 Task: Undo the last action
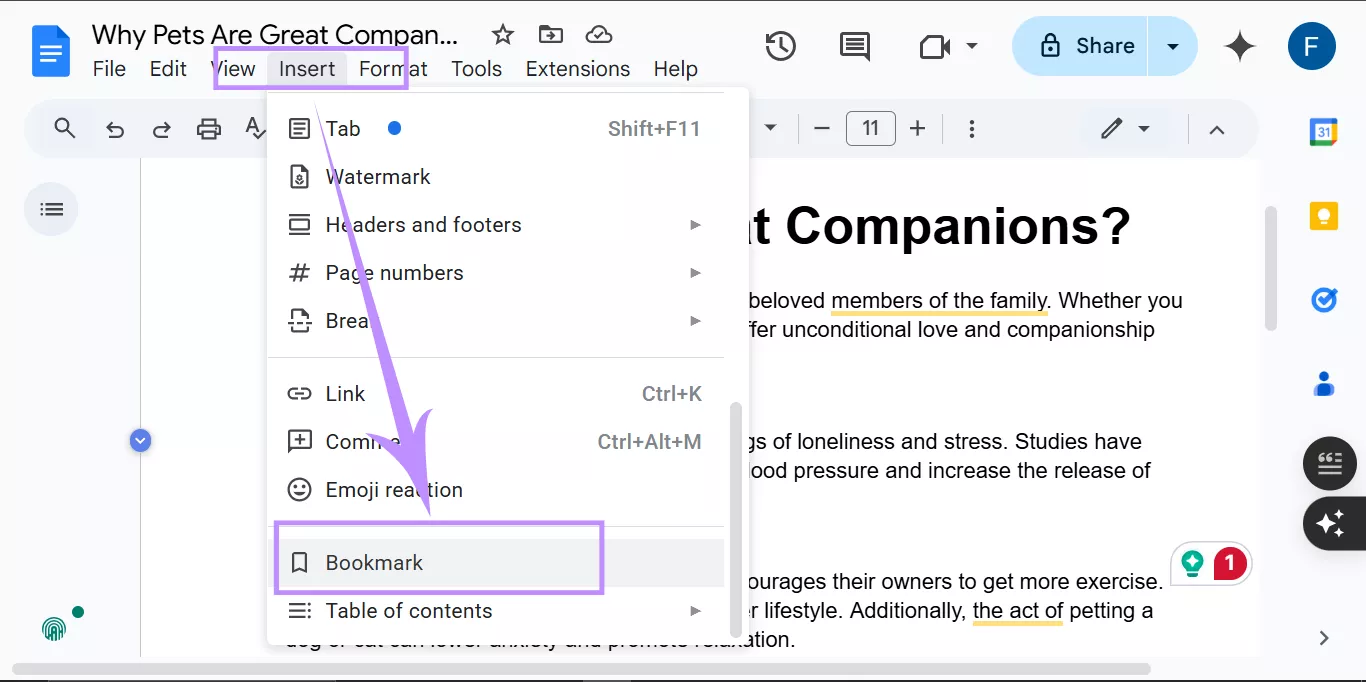pos(115,129)
